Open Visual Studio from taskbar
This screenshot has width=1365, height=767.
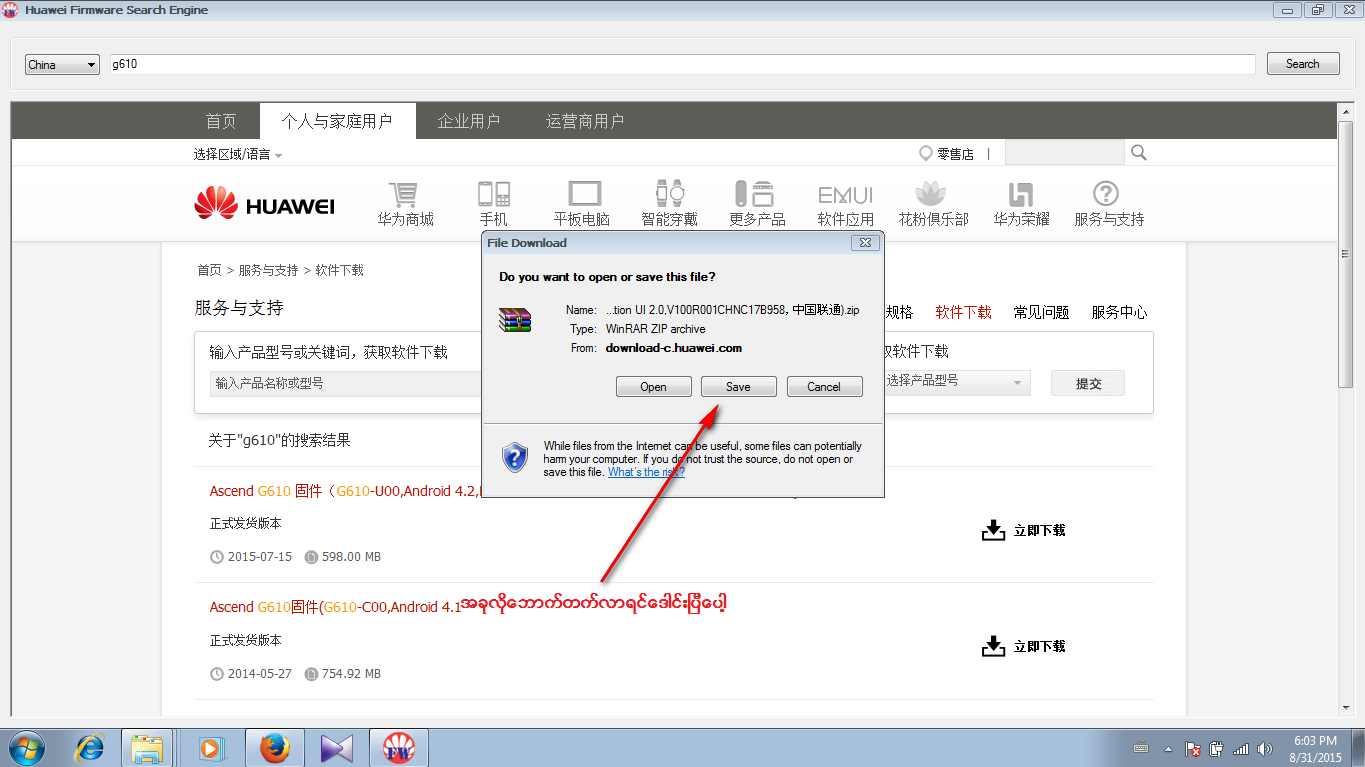coord(337,747)
